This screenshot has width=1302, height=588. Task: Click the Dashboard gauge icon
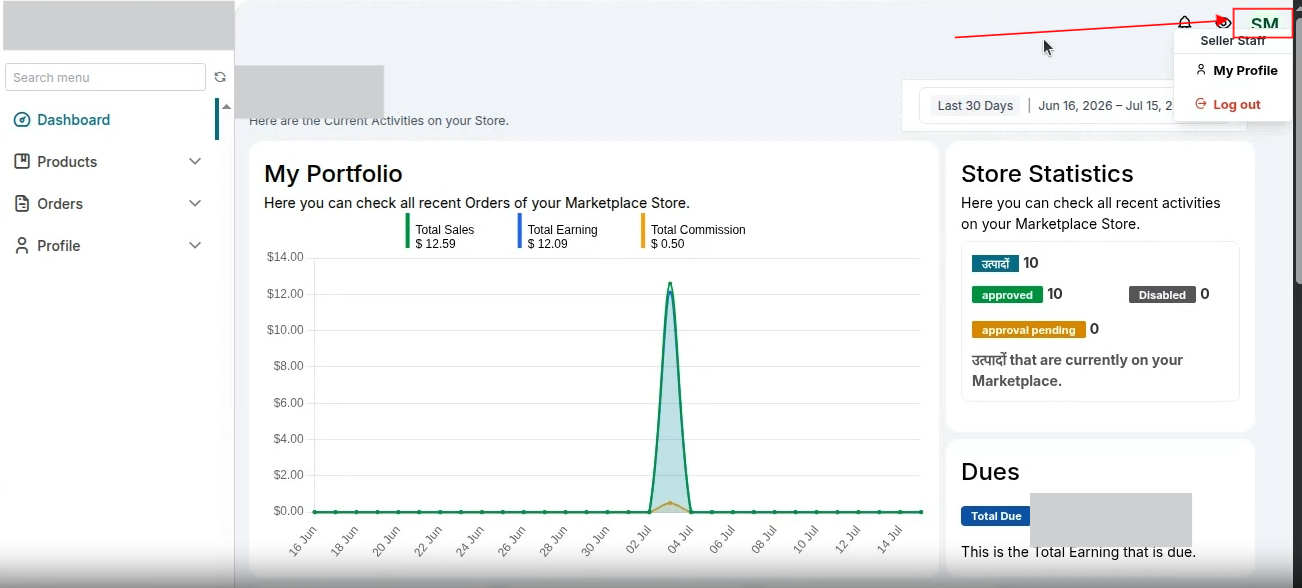[x=22, y=120]
